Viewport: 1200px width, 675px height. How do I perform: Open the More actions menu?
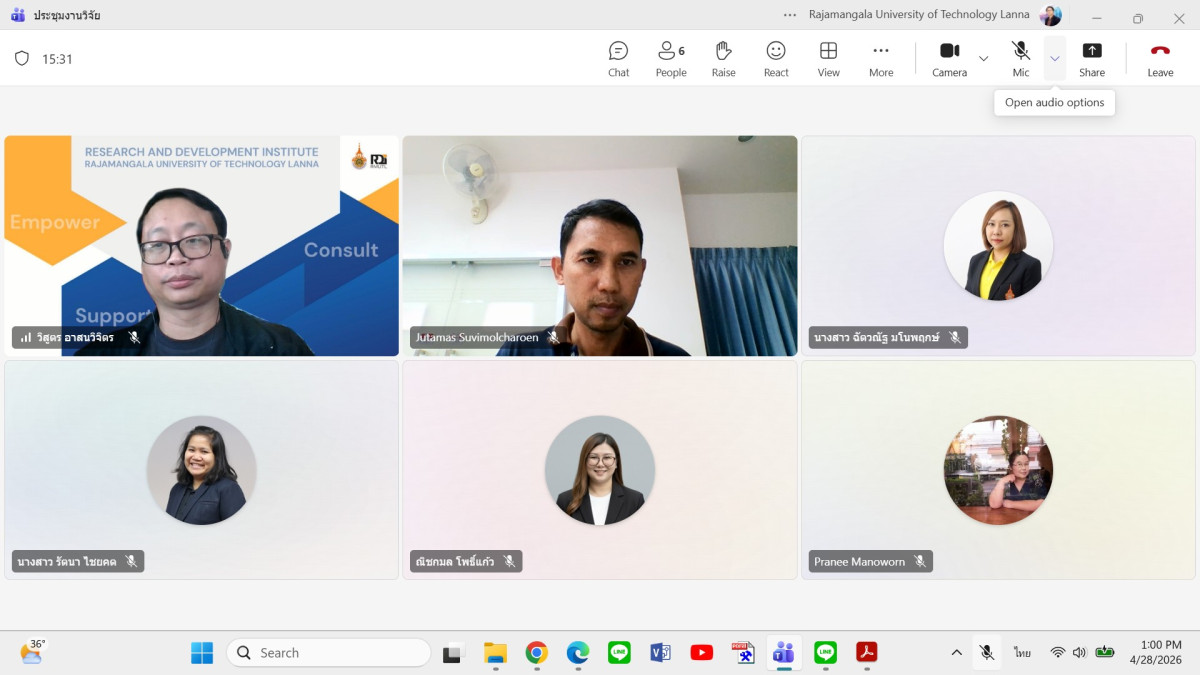point(880,58)
